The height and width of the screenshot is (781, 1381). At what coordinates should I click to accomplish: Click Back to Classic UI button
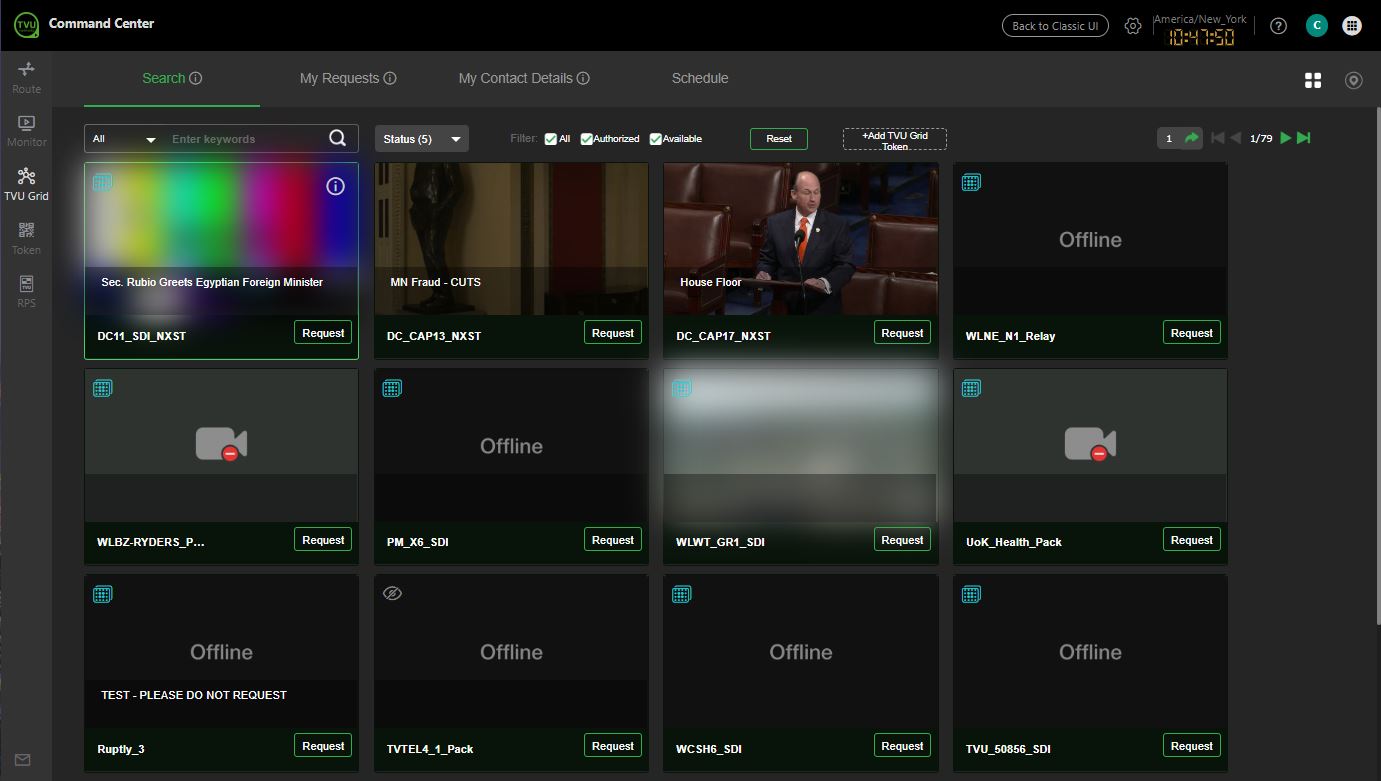tap(1054, 26)
